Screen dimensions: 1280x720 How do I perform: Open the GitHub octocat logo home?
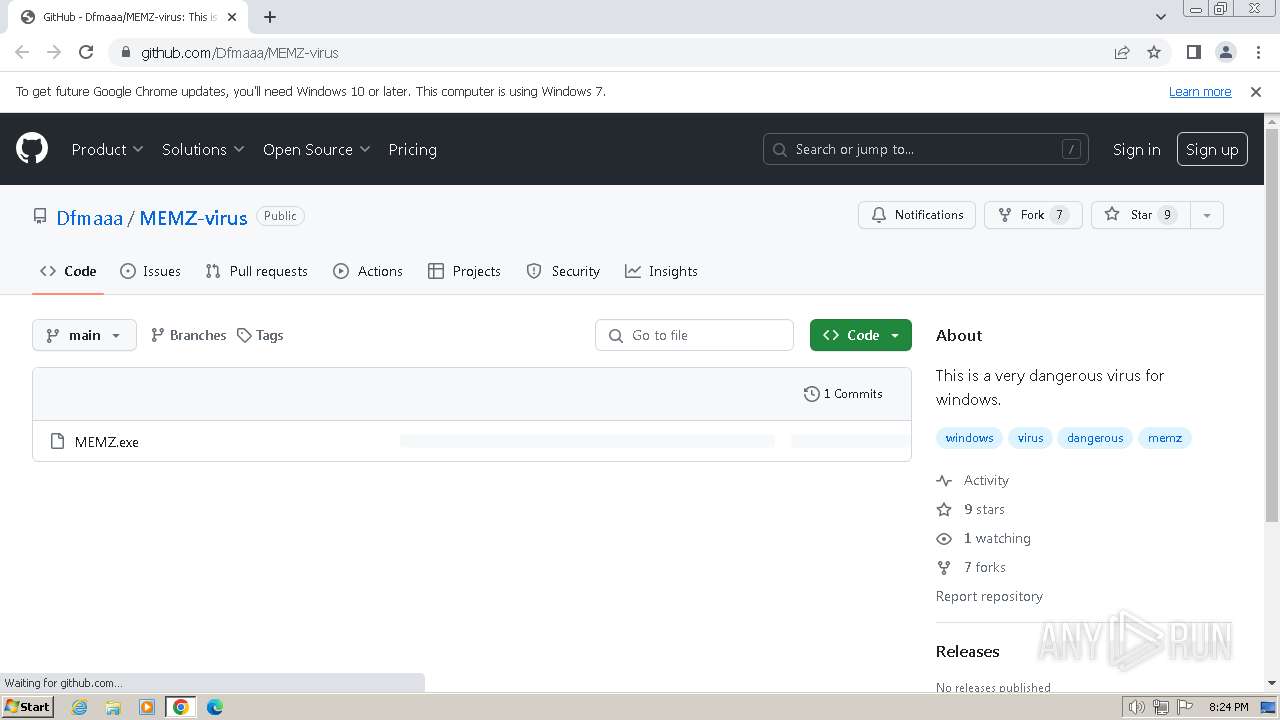click(x=32, y=149)
